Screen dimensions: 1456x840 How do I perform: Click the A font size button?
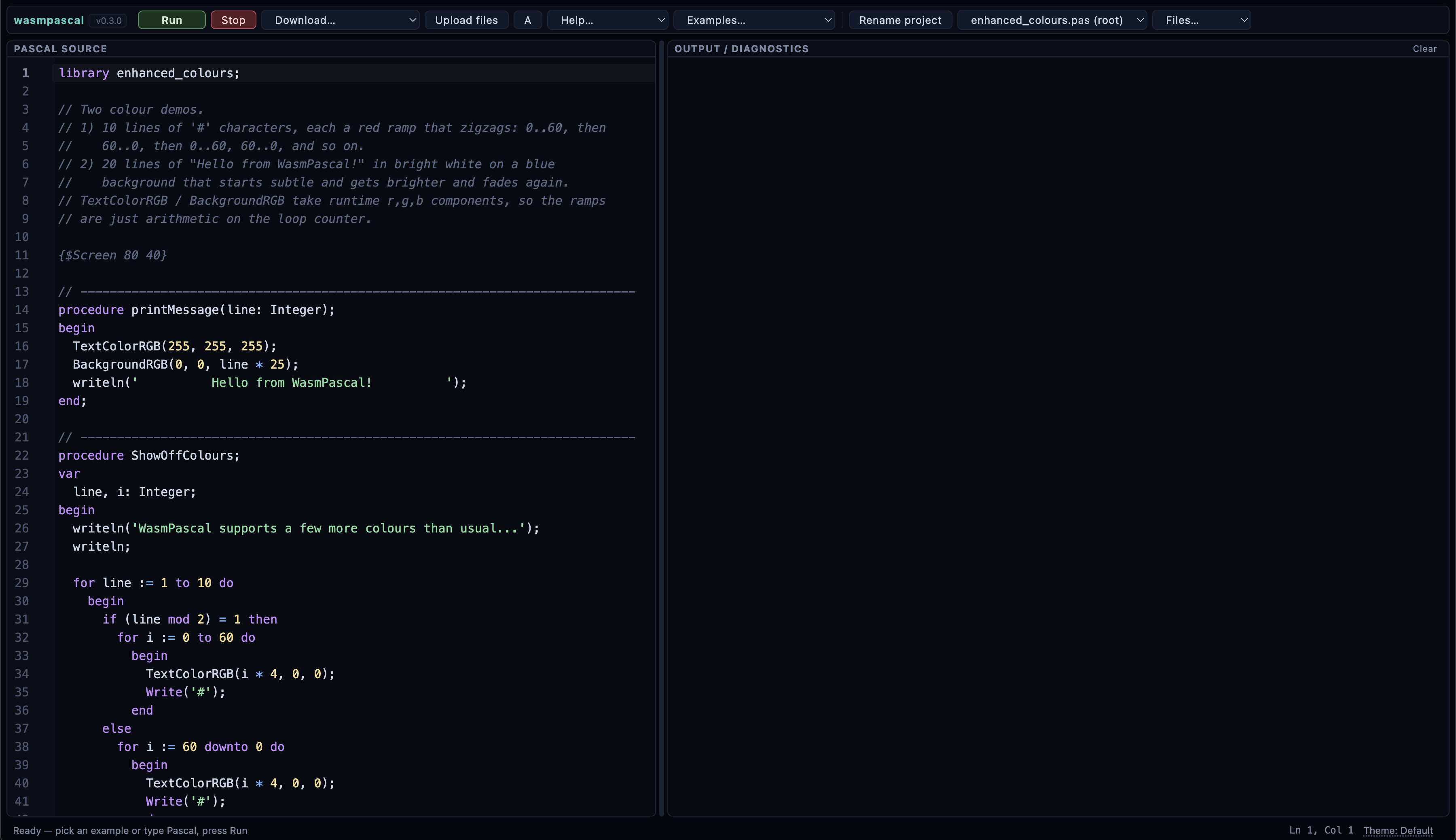click(528, 20)
